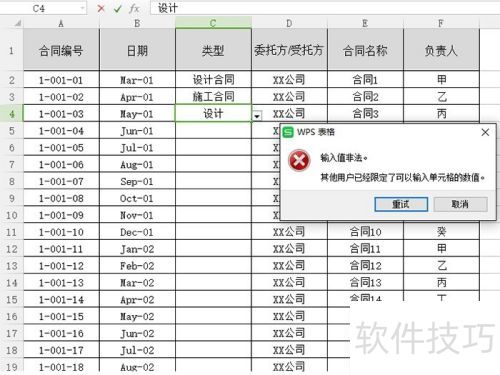Select column E header
Image resolution: width=500 pixels, height=375 pixels.
pyautogui.click(x=365, y=23)
